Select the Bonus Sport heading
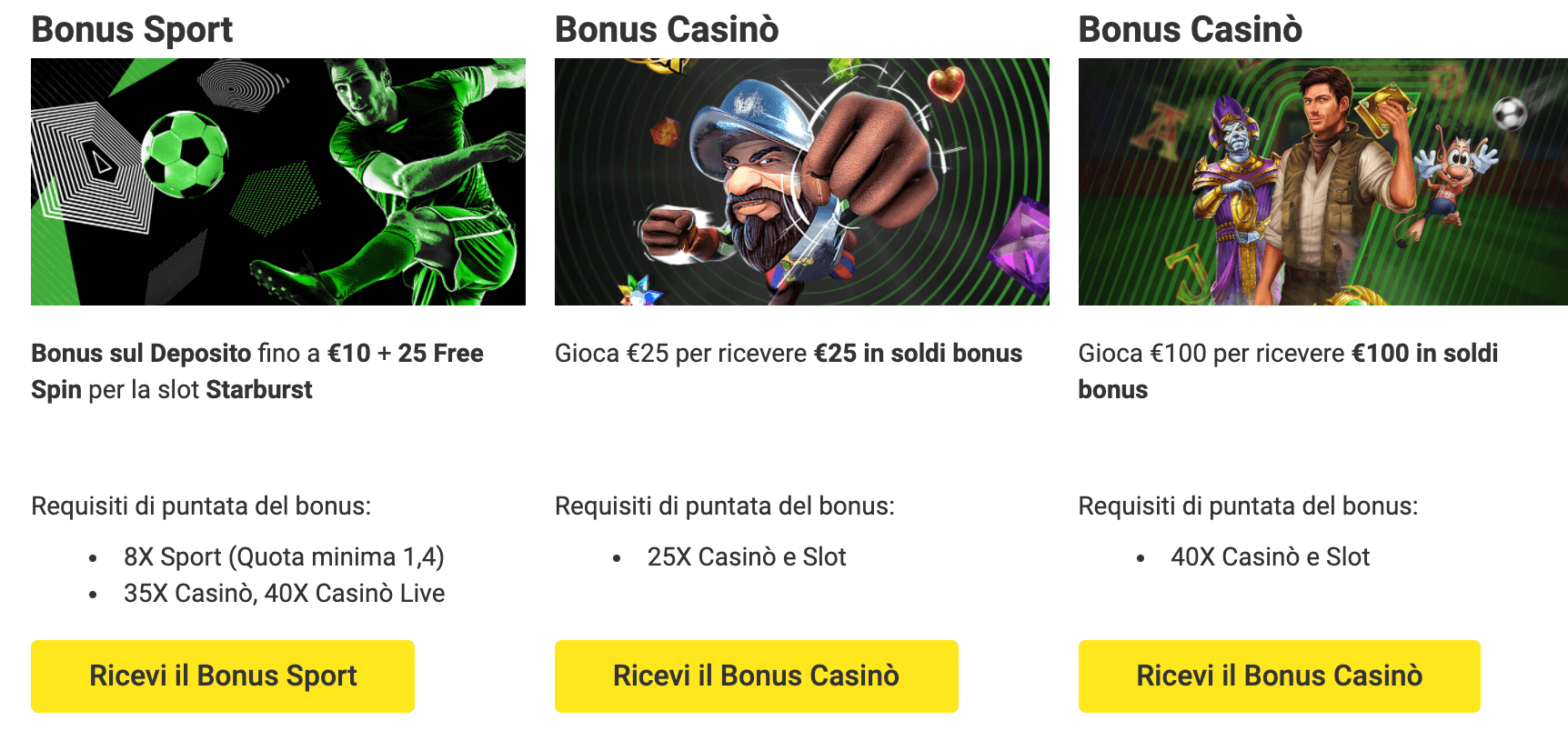Viewport: 1568px width, 731px height. click(132, 29)
